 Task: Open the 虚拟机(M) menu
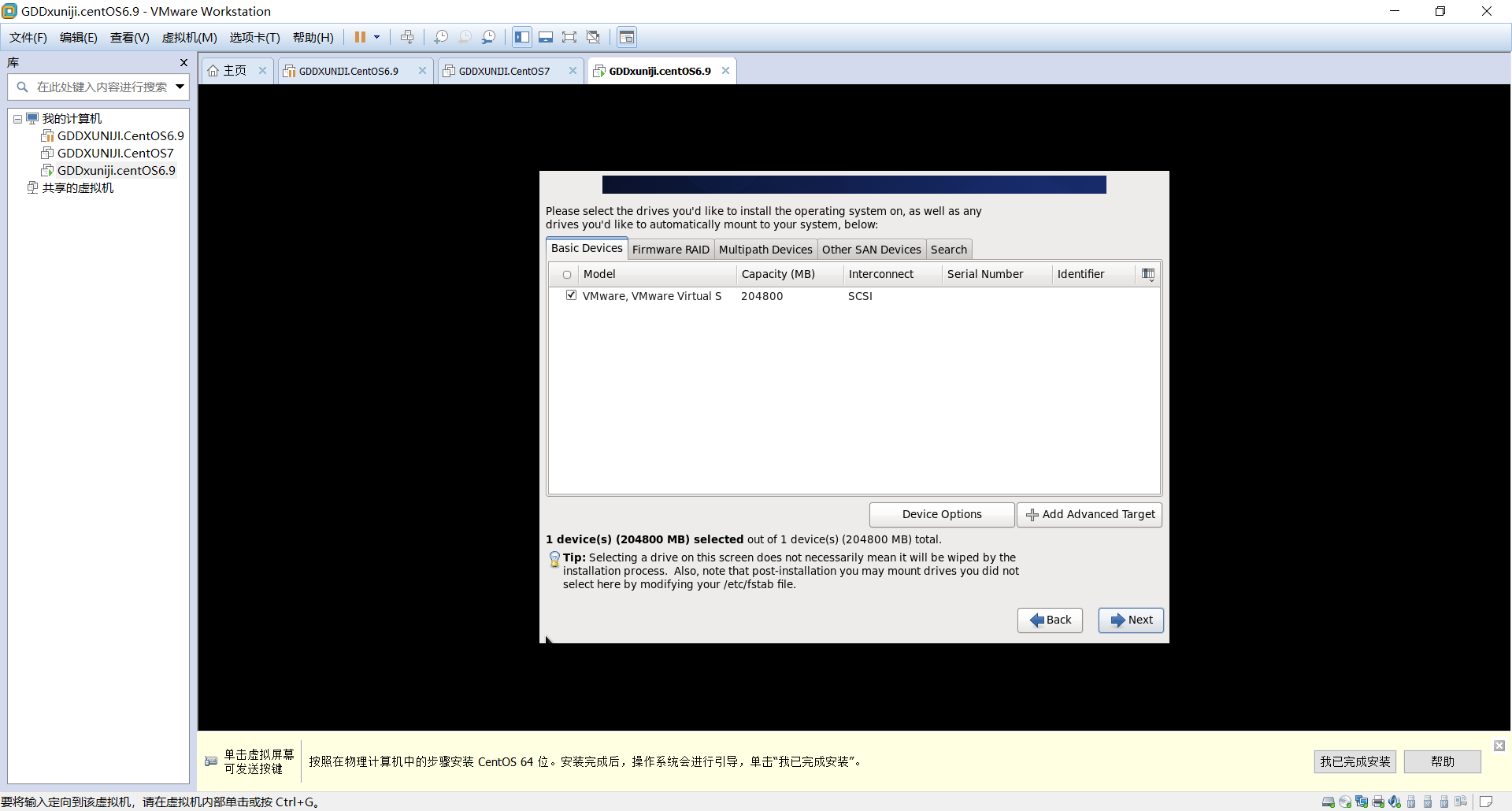(x=189, y=37)
